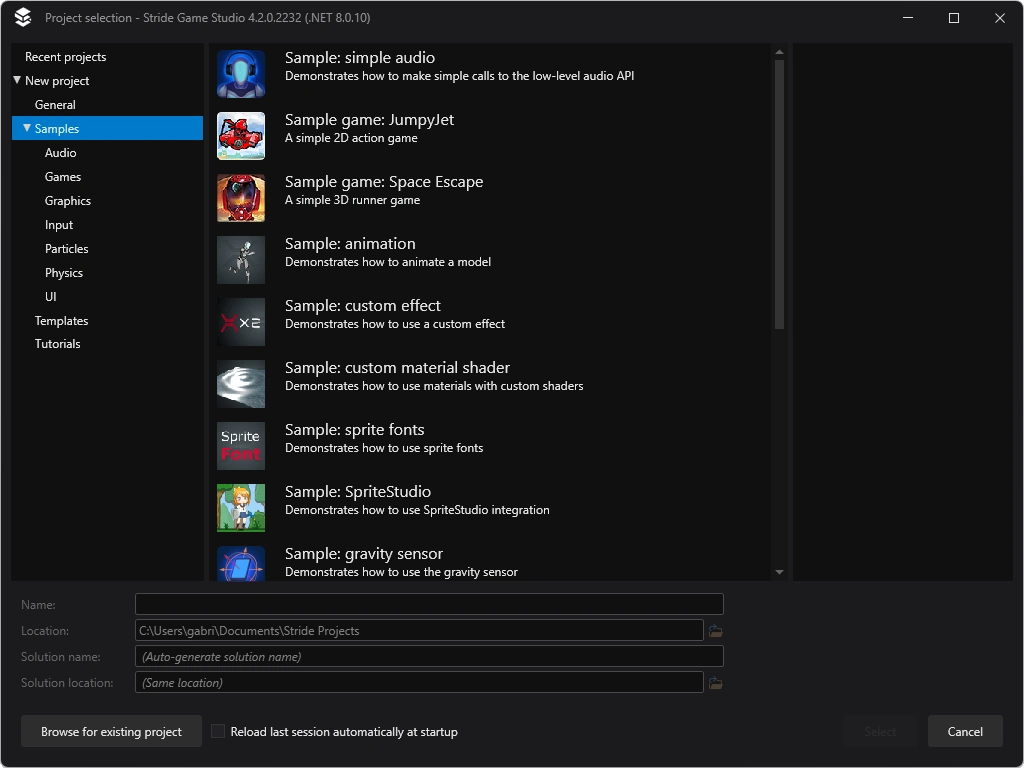Click the Browse for existing project button

click(110, 731)
